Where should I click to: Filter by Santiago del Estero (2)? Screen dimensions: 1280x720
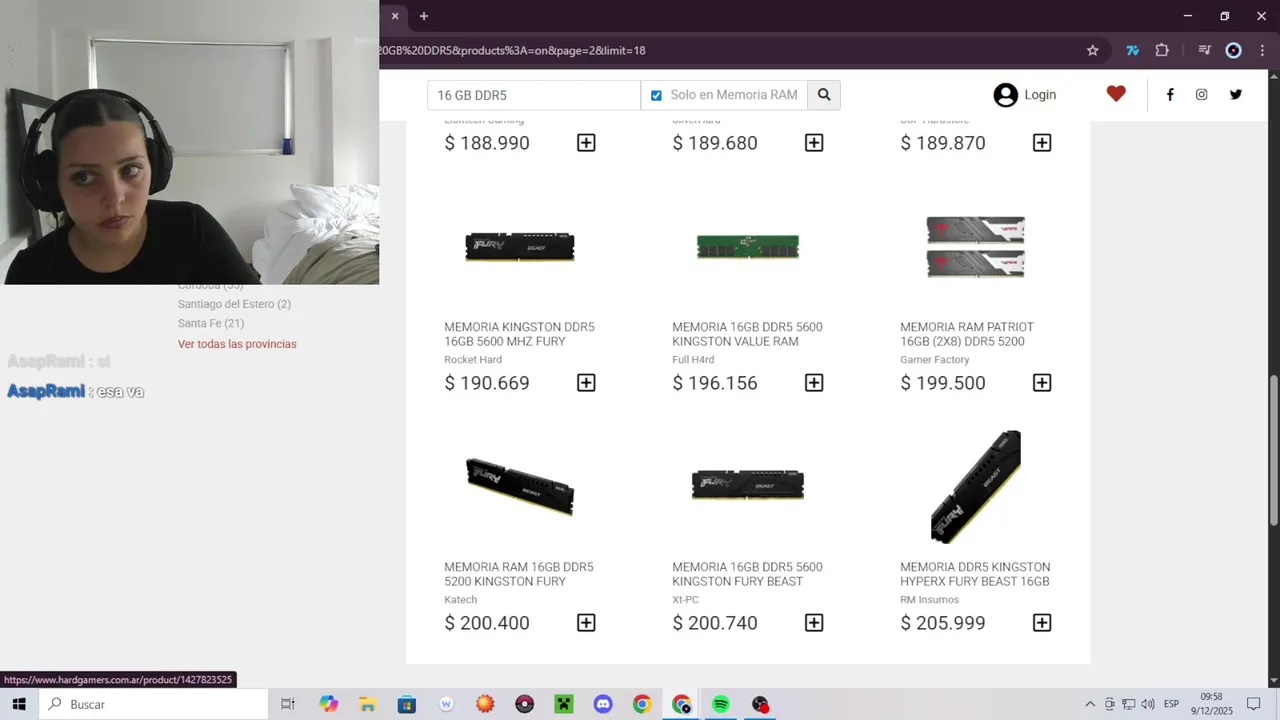234,304
